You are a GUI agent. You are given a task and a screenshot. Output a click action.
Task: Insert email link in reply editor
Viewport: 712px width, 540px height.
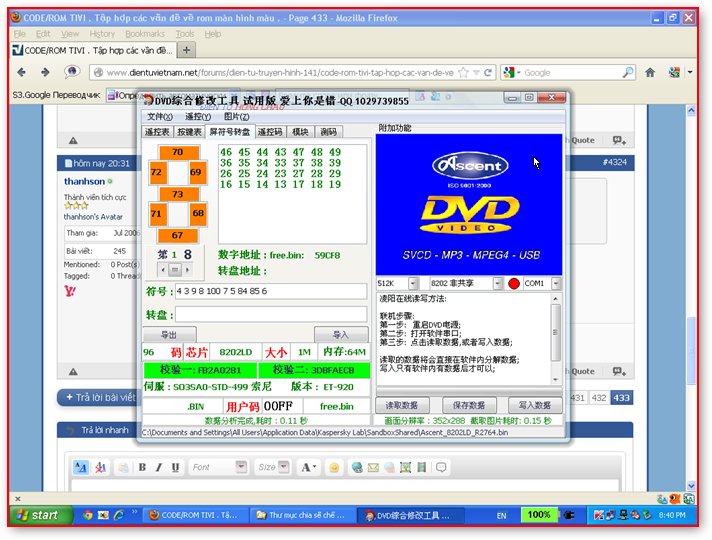(x=373, y=467)
